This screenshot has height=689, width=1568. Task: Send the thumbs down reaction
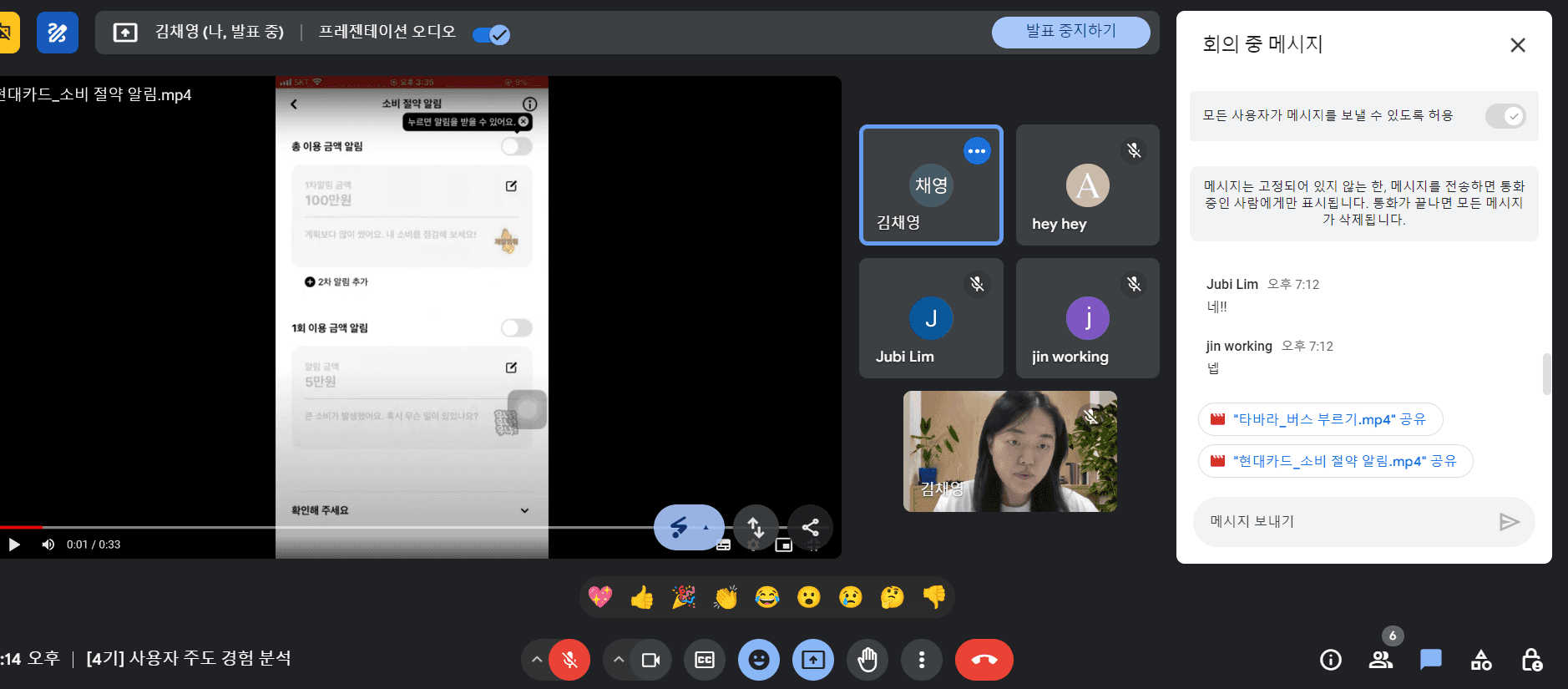coord(934,596)
